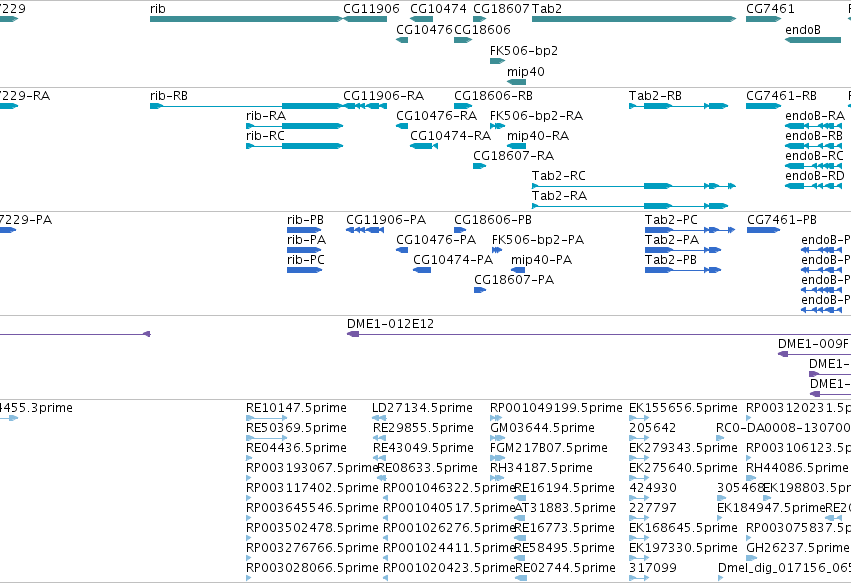
Task: Select the rib-RB transcript
Action: 246,106
